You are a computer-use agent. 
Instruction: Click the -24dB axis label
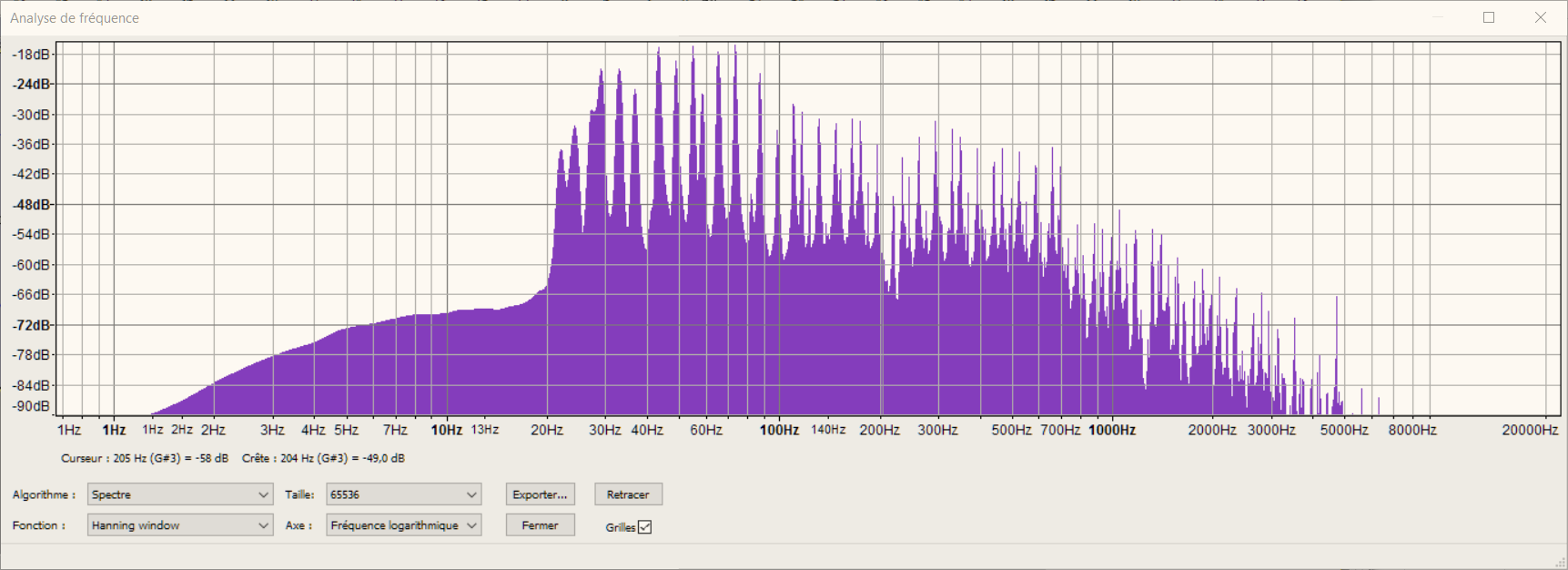[32, 84]
